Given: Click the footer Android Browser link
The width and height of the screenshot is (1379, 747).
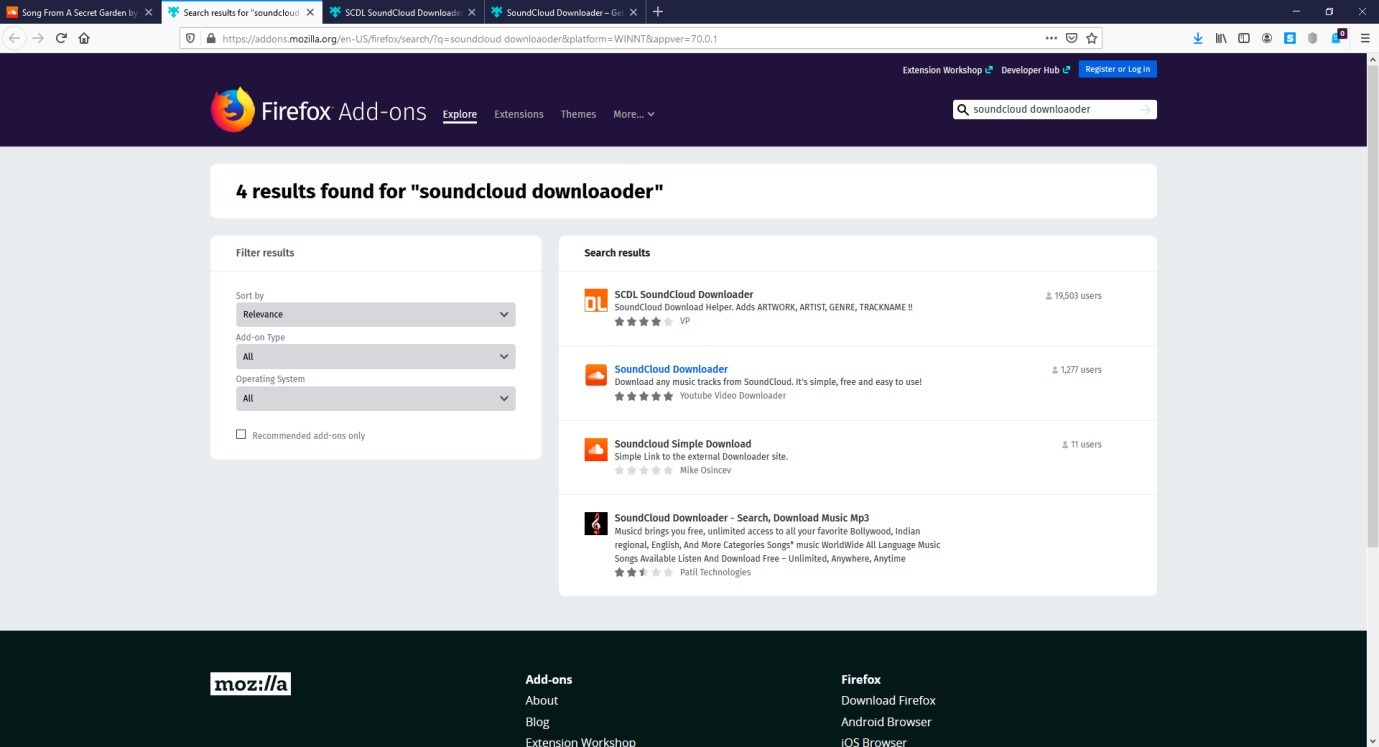Looking at the screenshot, I should coord(886,722).
